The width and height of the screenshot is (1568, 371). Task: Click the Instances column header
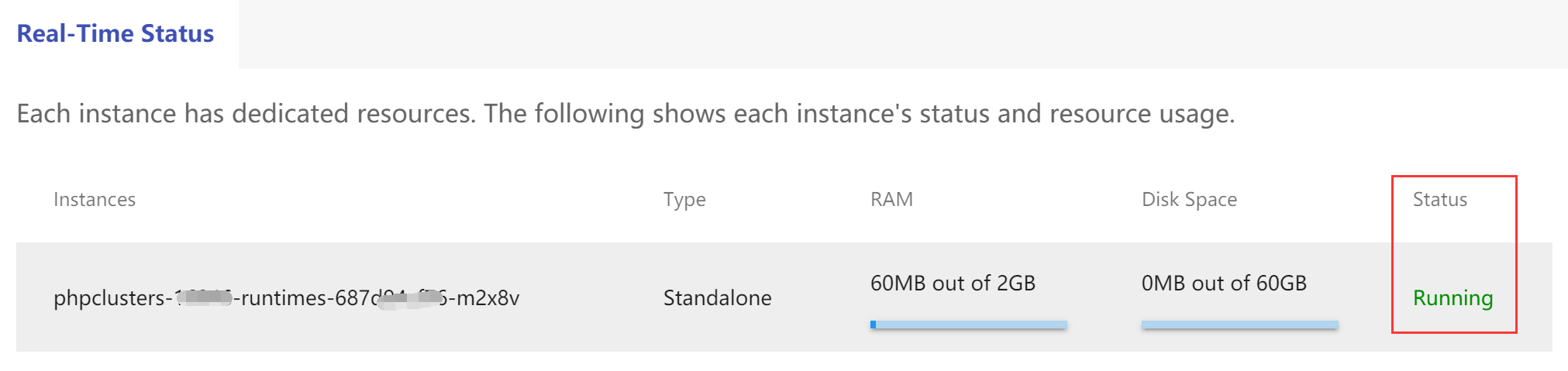95,200
